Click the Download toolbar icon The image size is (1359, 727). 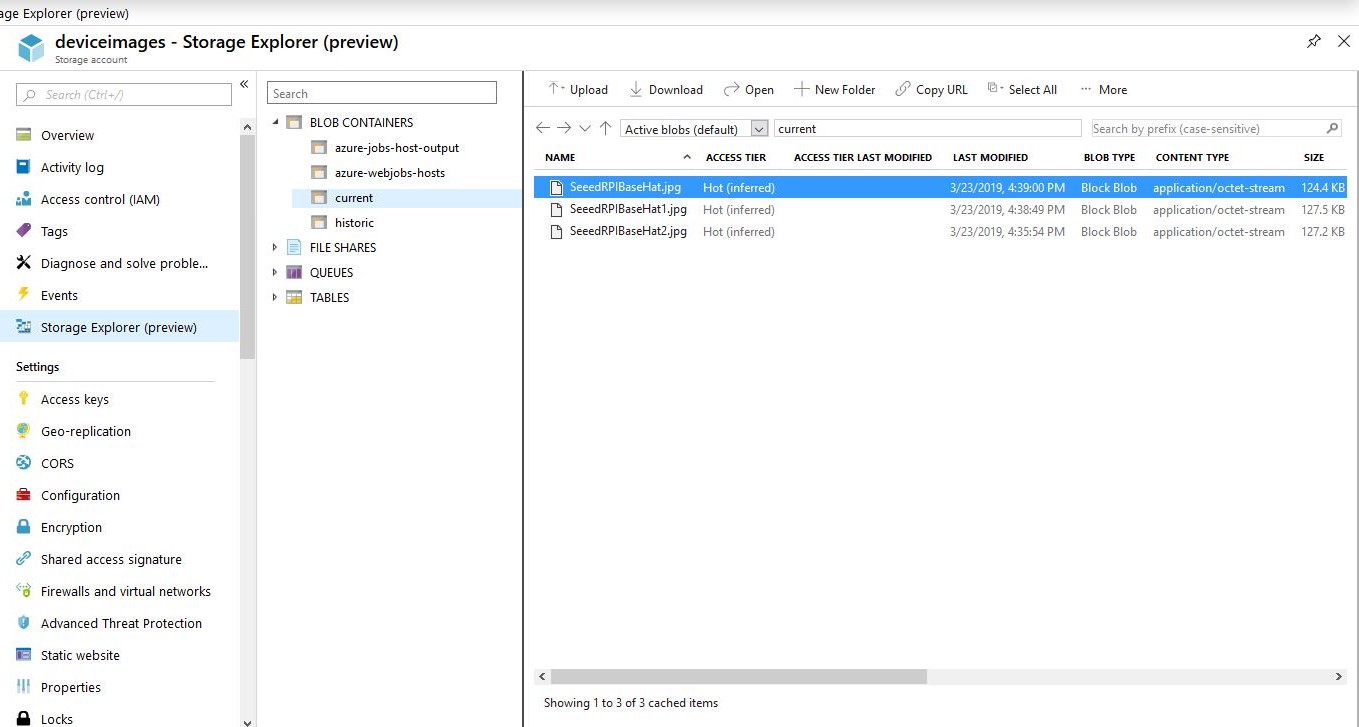click(636, 89)
